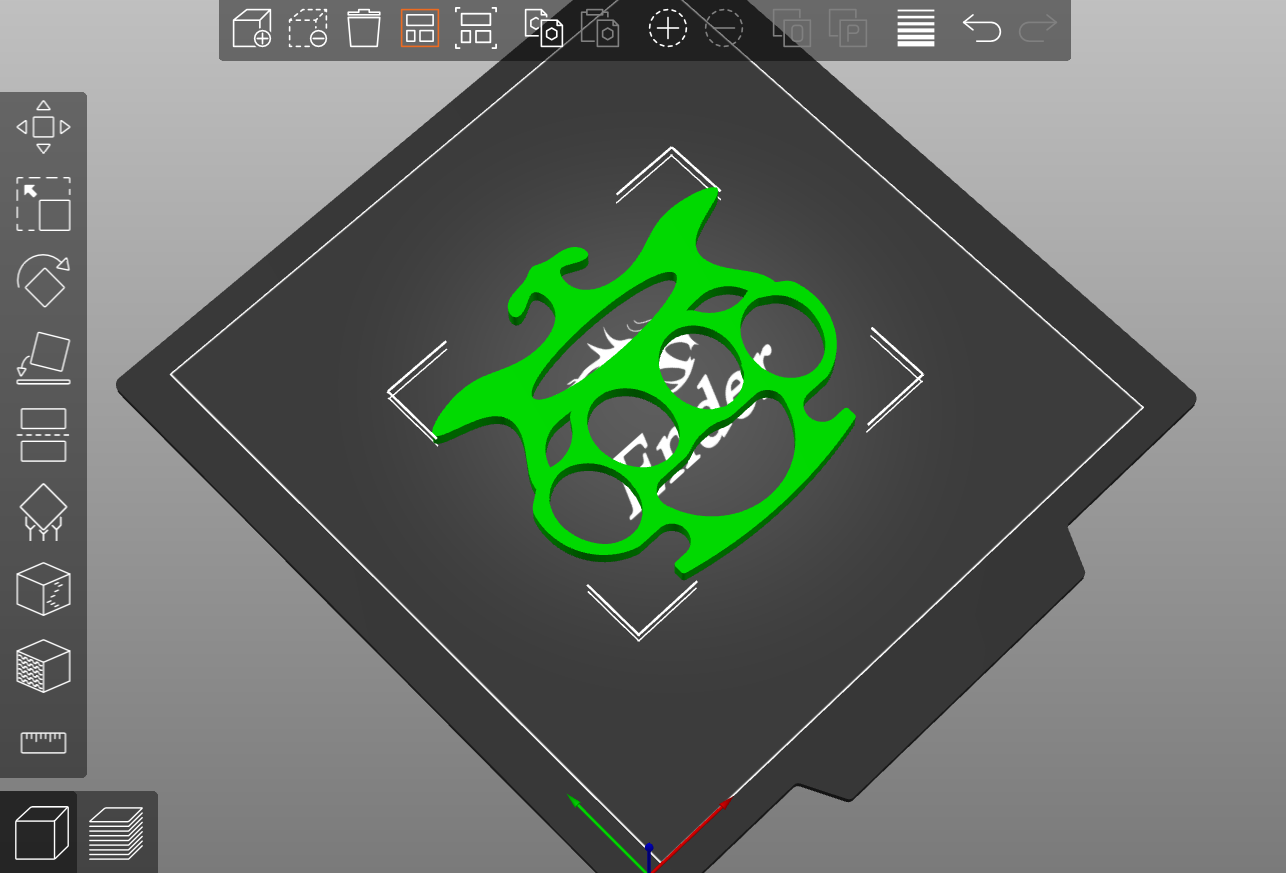The width and height of the screenshot is (1286, 873).
Task: Switch to the sliced layers preview view
Action: [116, 832]
